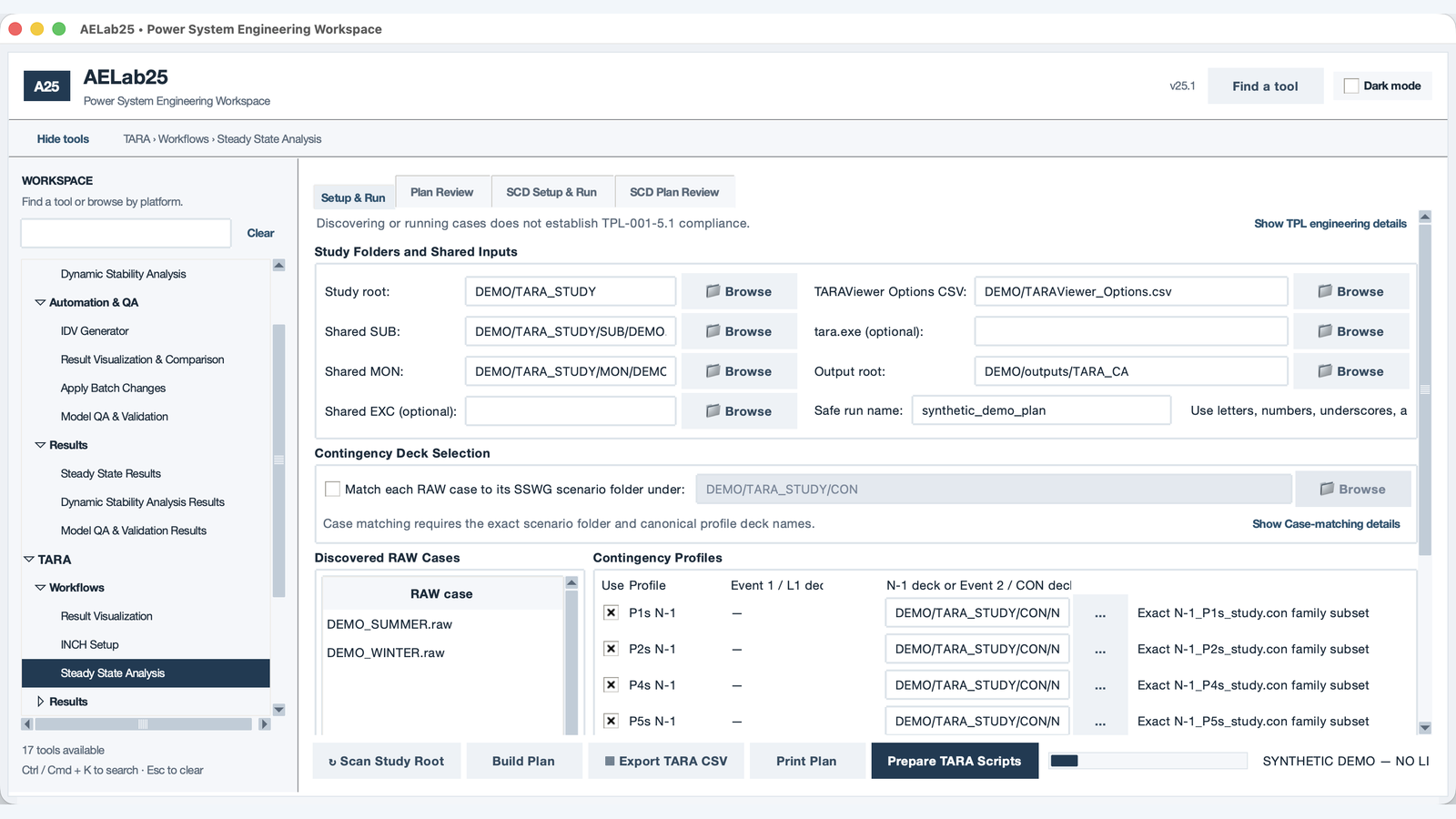Viewport: 1456px width, 819px height.
Task: Uncheck Use Profile for P1s N-1
Action: 612,612
